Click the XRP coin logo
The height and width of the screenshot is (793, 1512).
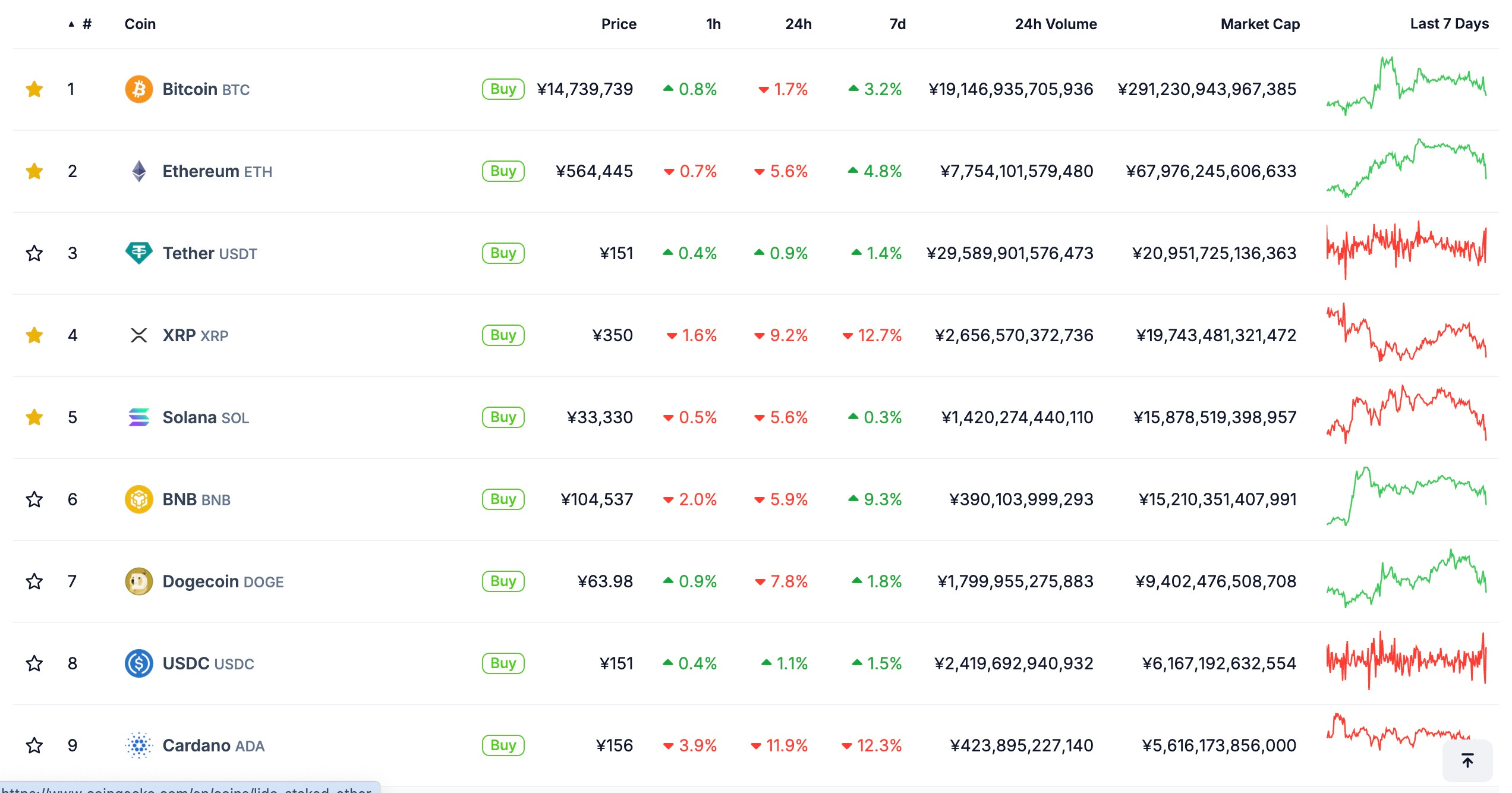138,335
